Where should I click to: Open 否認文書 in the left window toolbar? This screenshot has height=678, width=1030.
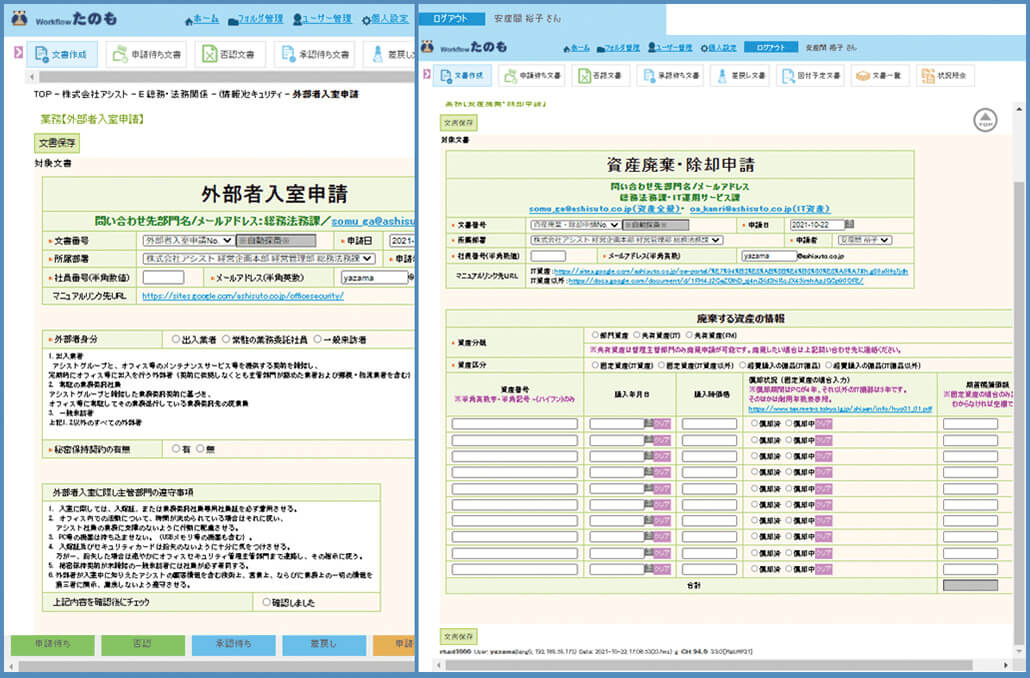click(229, 55)
